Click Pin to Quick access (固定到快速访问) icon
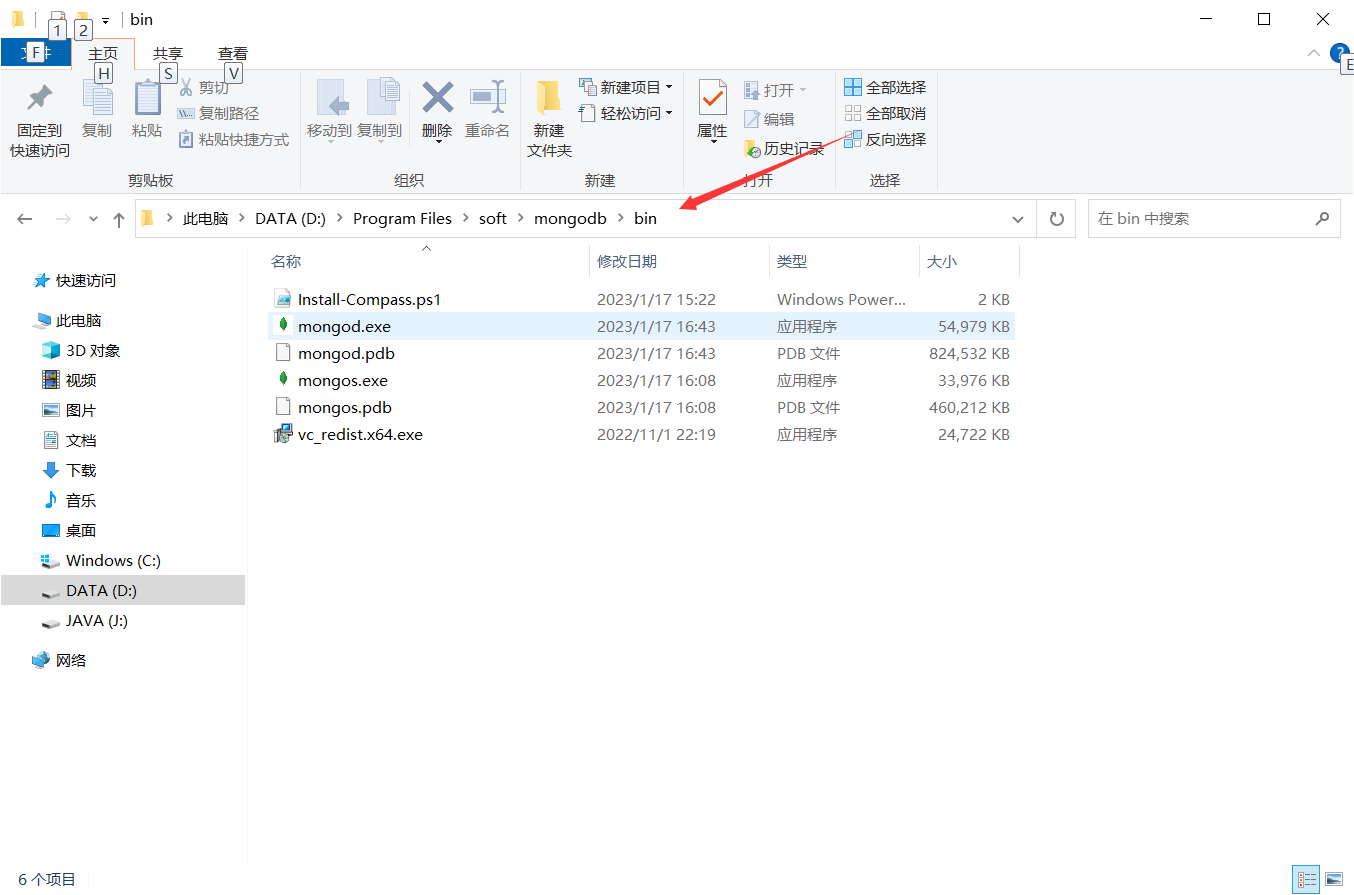This screenshot has height=895, width=1354. [40, 98]
